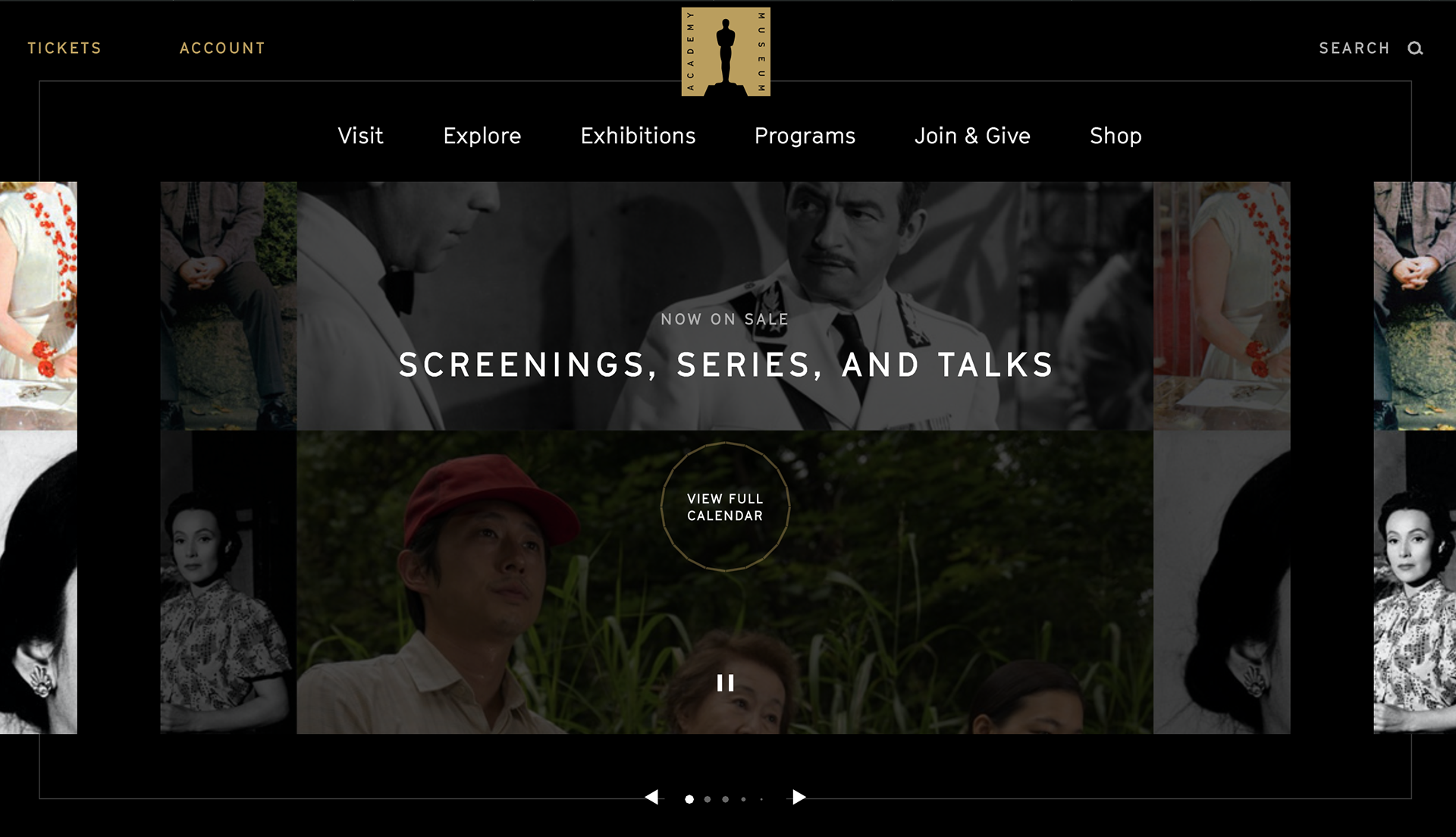Pause the hero slideshow

[726, 683]
